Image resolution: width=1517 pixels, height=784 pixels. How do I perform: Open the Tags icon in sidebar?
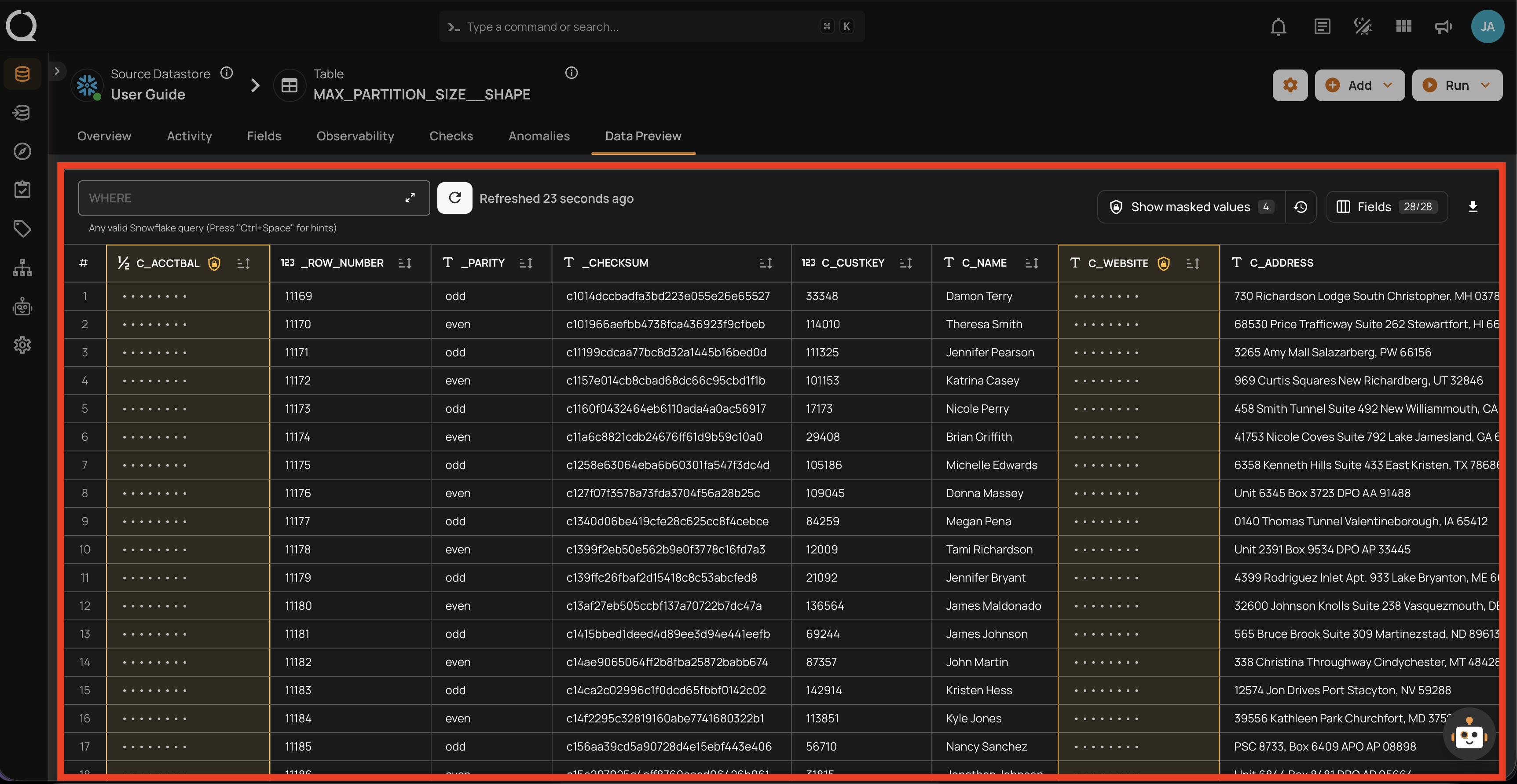(22, 228)
